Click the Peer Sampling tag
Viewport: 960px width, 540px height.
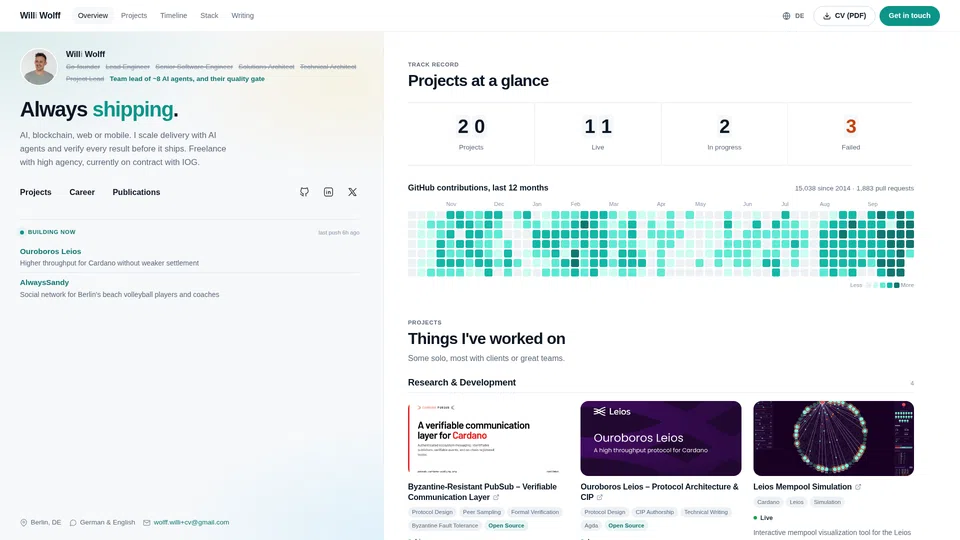pos(481,512)
